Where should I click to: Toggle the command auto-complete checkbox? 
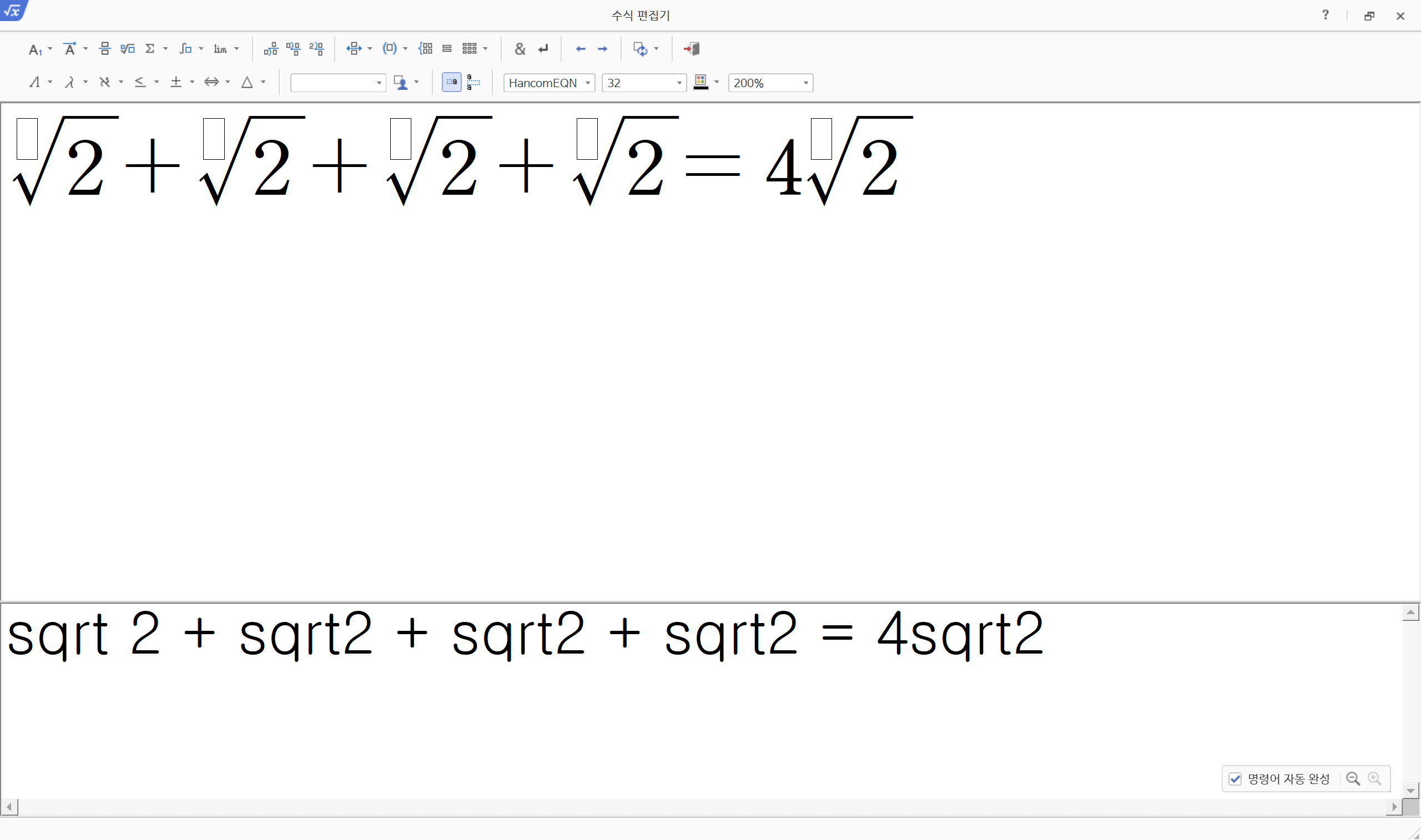coord(1235,779)
